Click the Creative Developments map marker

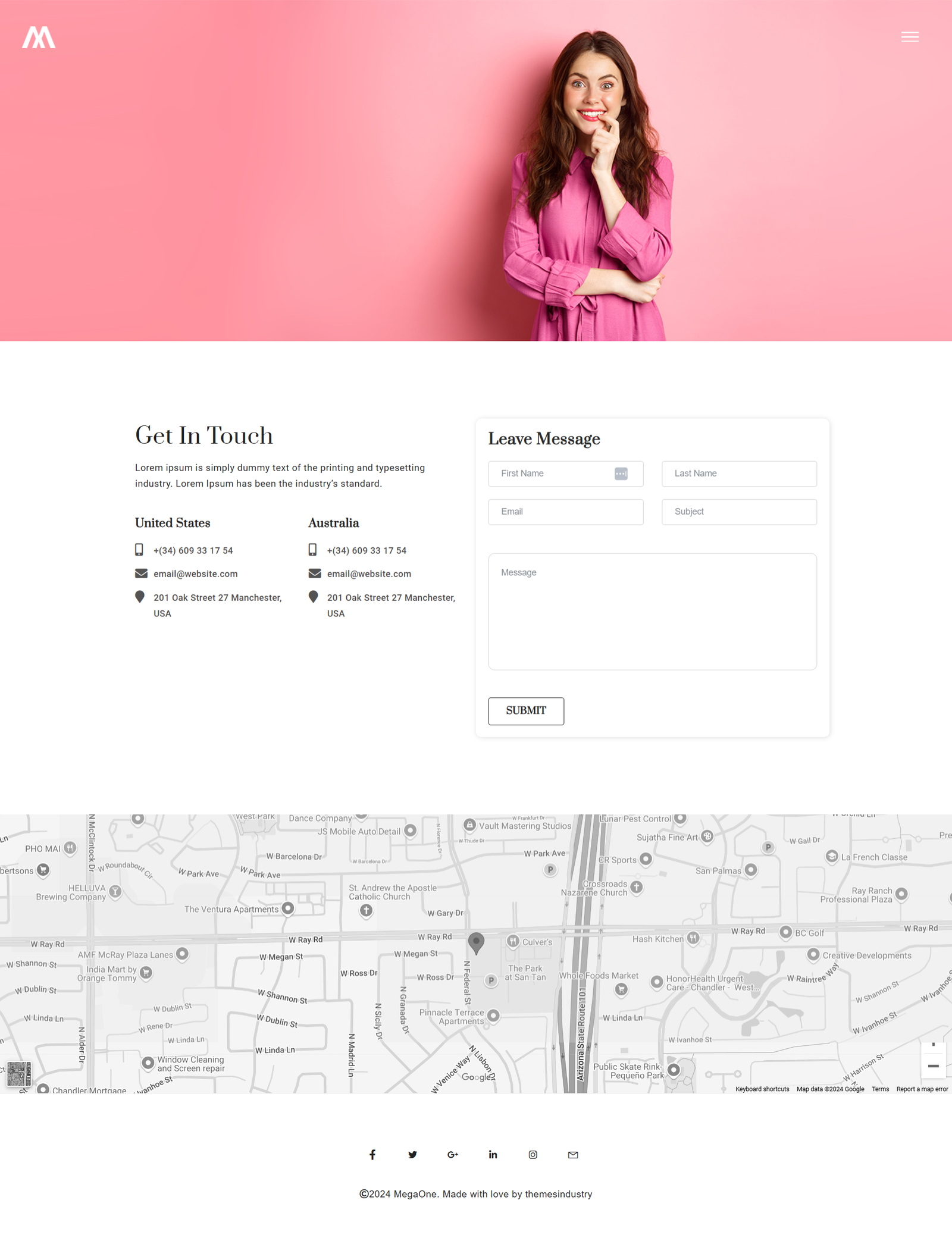[813, 954]
